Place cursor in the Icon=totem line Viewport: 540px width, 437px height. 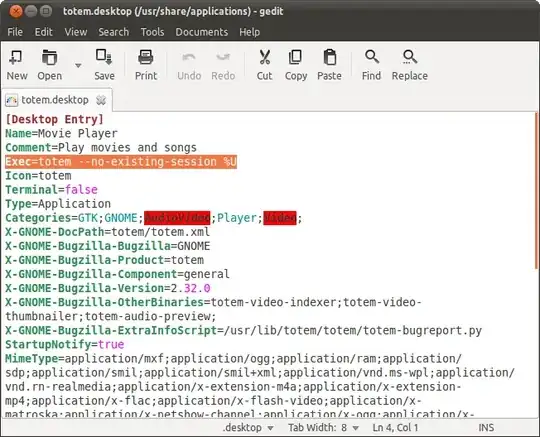point(38,176)
